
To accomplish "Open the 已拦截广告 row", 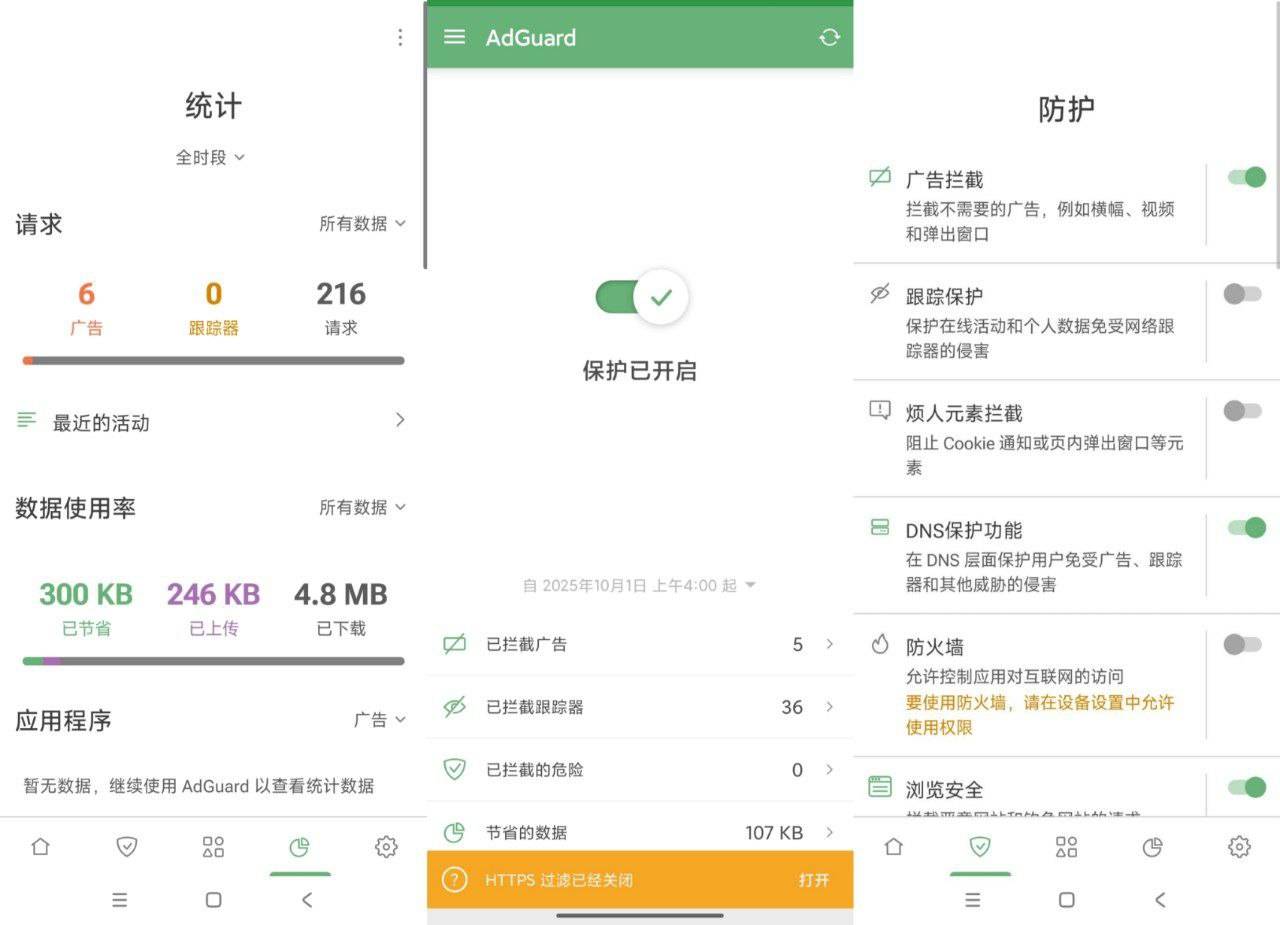I will 640,645.
